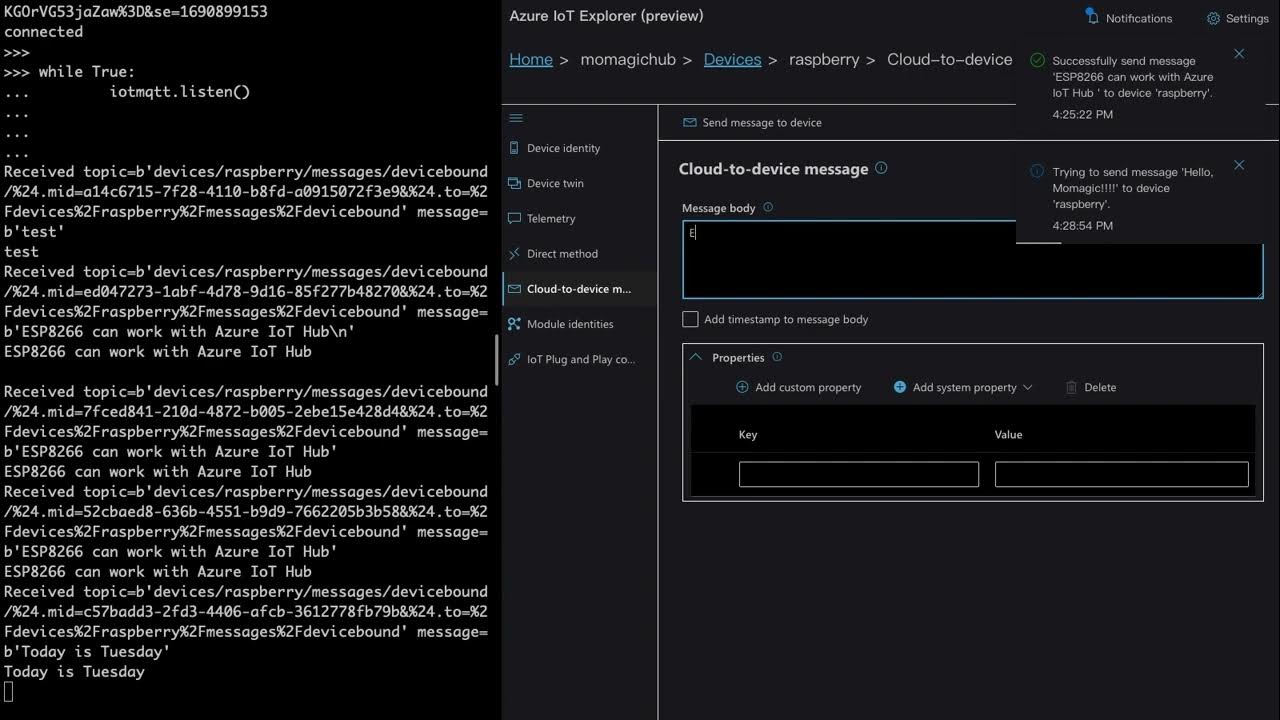Click info icon next to Properties
1280x720 pixels.
pos(777,357)
